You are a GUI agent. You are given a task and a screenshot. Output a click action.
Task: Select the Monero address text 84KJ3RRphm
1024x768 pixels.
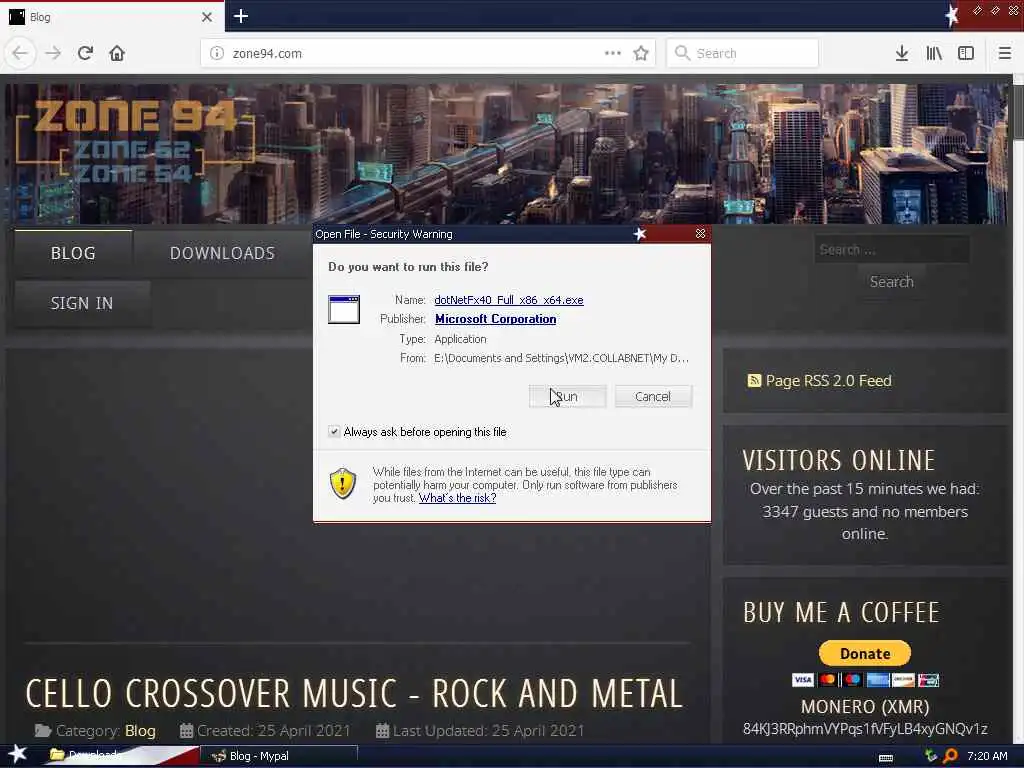coord(865,729)
